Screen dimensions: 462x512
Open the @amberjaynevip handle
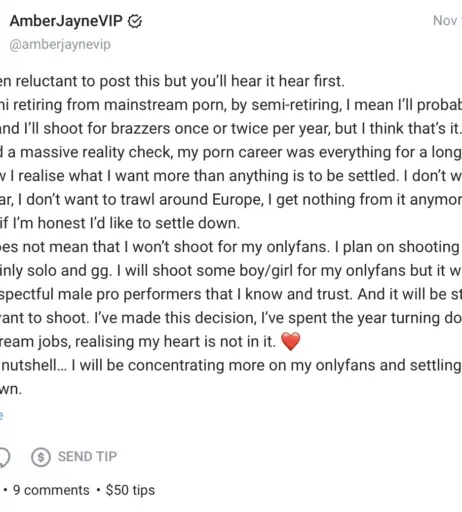[60, 45]
